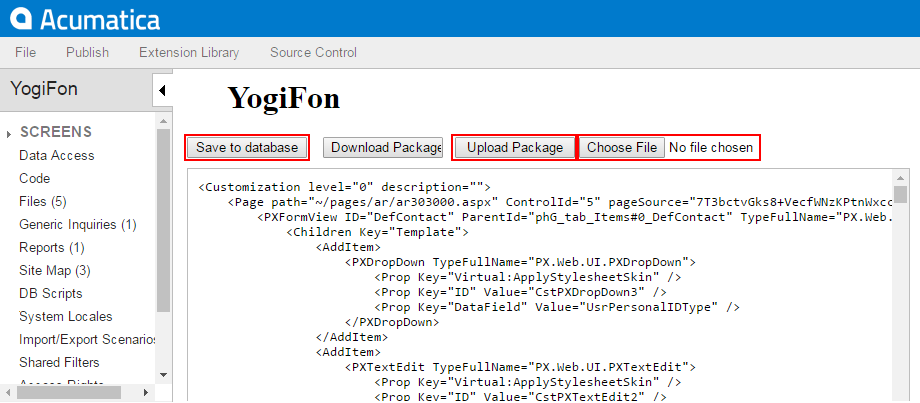
Task: Select Site Map (3) item
Action: [x=55, y=270]
